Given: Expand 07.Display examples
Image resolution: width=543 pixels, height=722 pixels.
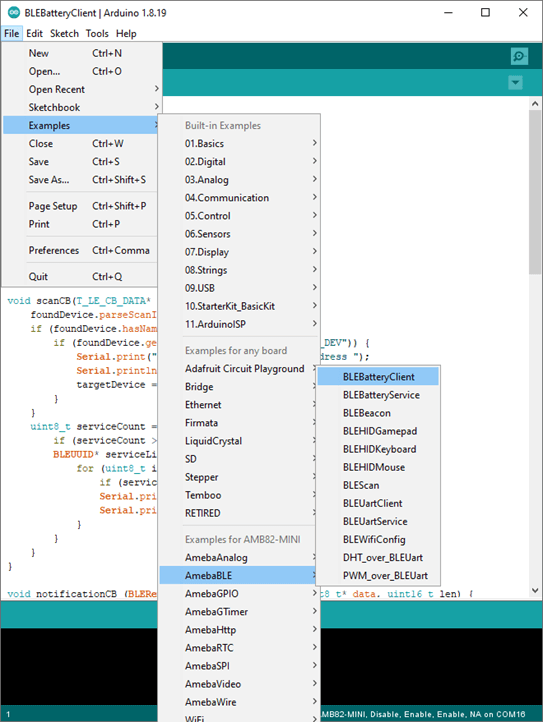Looking at the screenshot, I should point(239,252).
